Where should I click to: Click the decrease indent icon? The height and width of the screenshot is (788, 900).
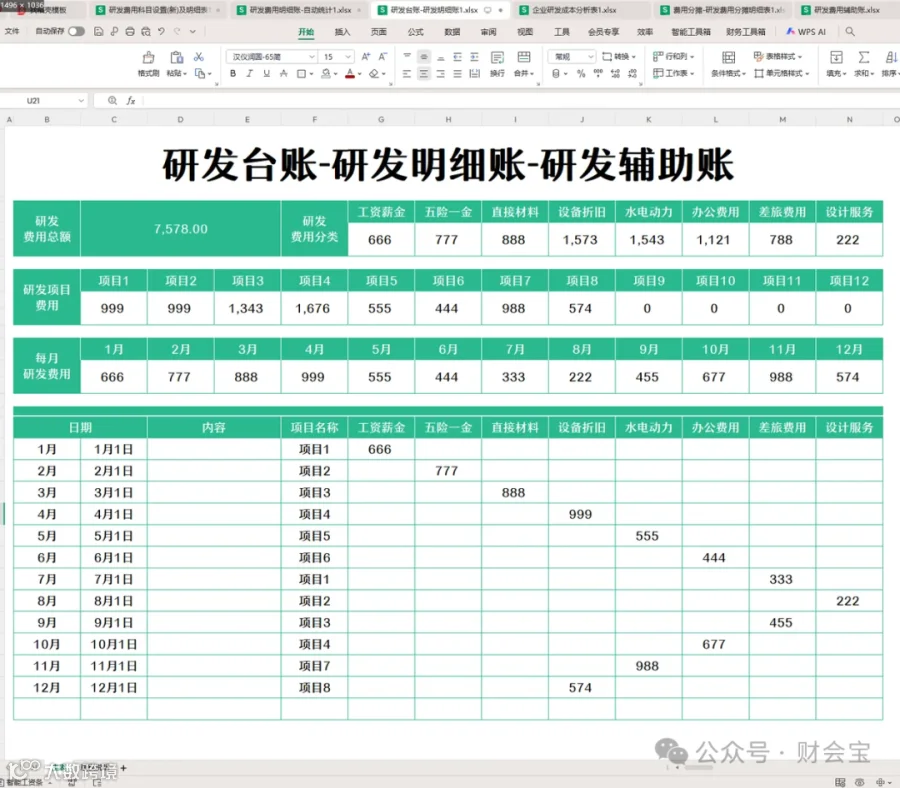(457, 56)
